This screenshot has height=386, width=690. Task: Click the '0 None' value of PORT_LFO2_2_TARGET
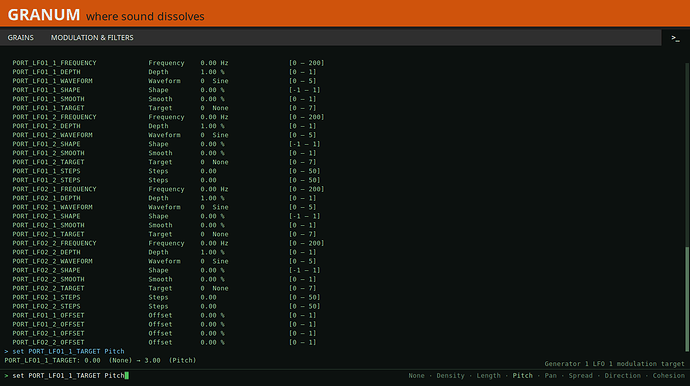214,288
